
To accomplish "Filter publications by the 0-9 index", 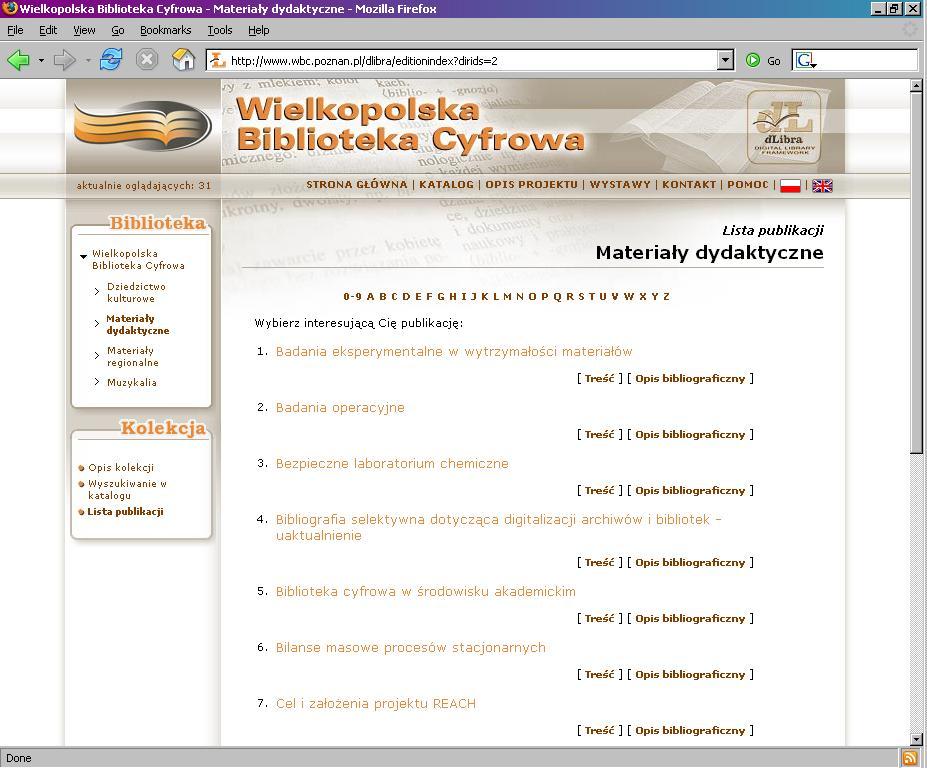I will 352,296.
